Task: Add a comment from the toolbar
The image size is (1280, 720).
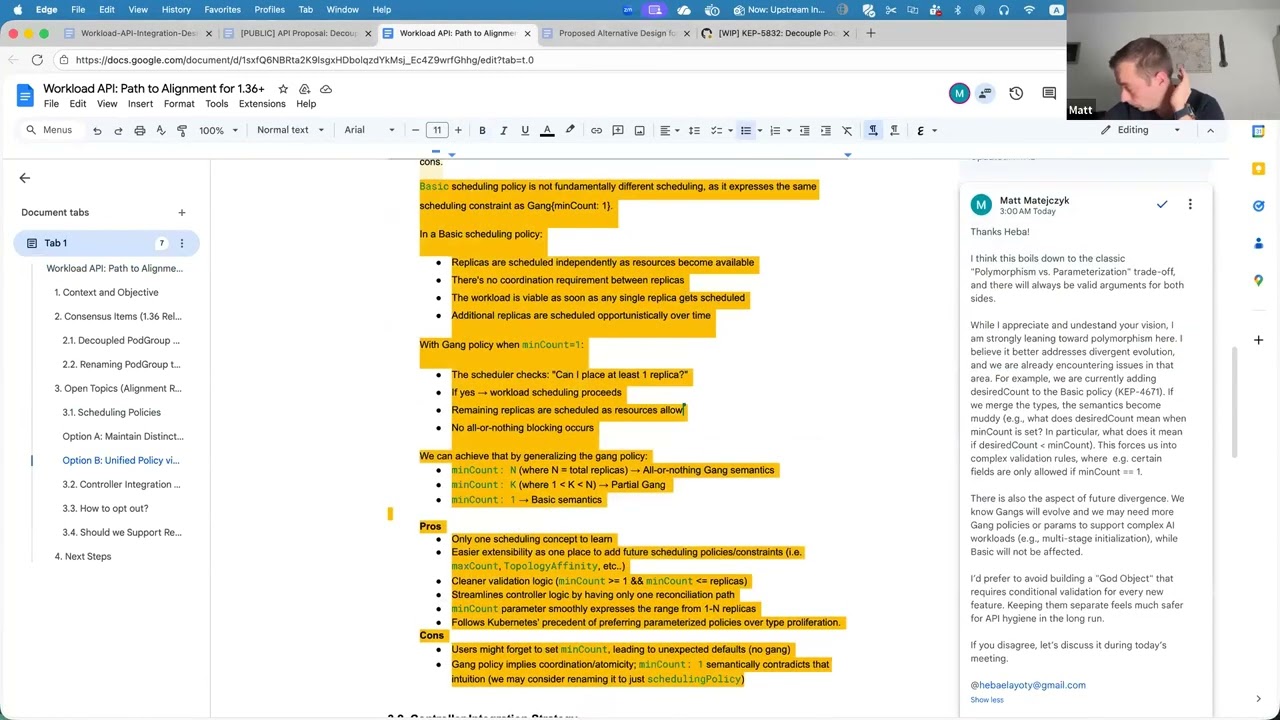Action: click(618, 130)
